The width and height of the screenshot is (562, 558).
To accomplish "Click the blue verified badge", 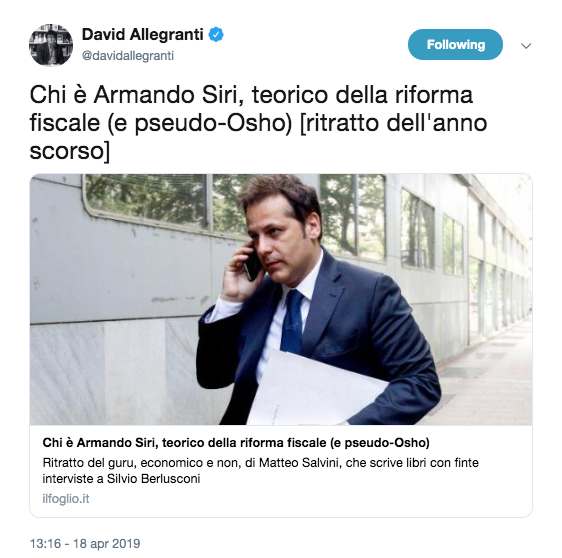I will pos(216,35).
